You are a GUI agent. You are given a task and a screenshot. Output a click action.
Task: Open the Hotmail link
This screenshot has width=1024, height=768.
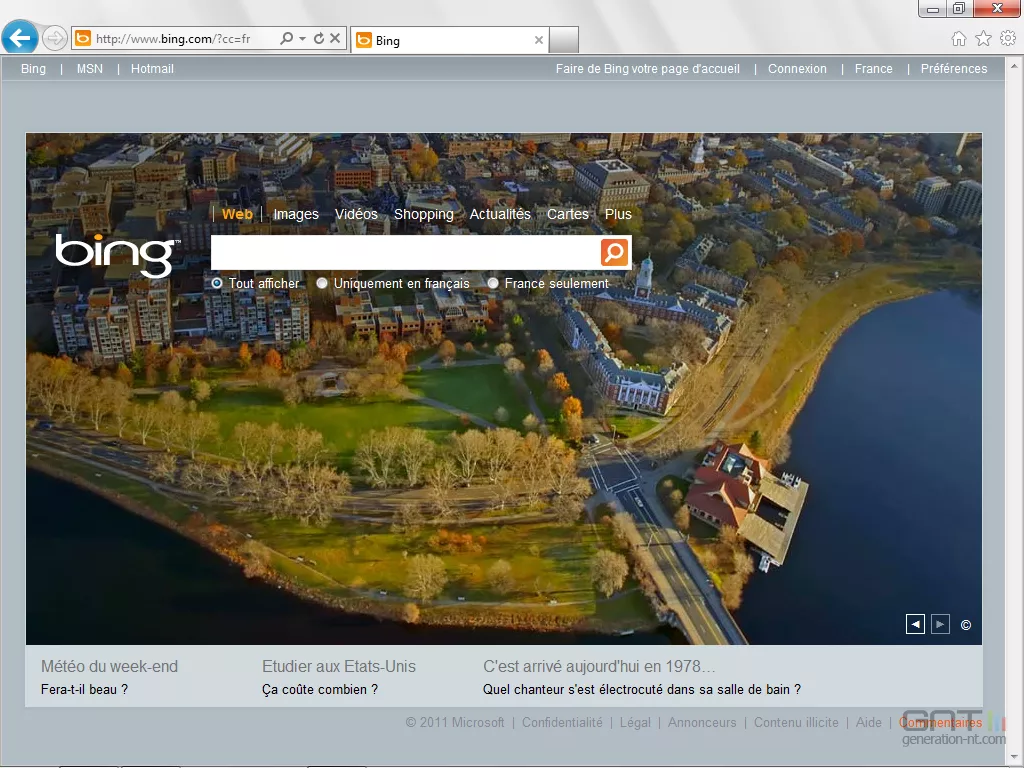coord(152,69)
